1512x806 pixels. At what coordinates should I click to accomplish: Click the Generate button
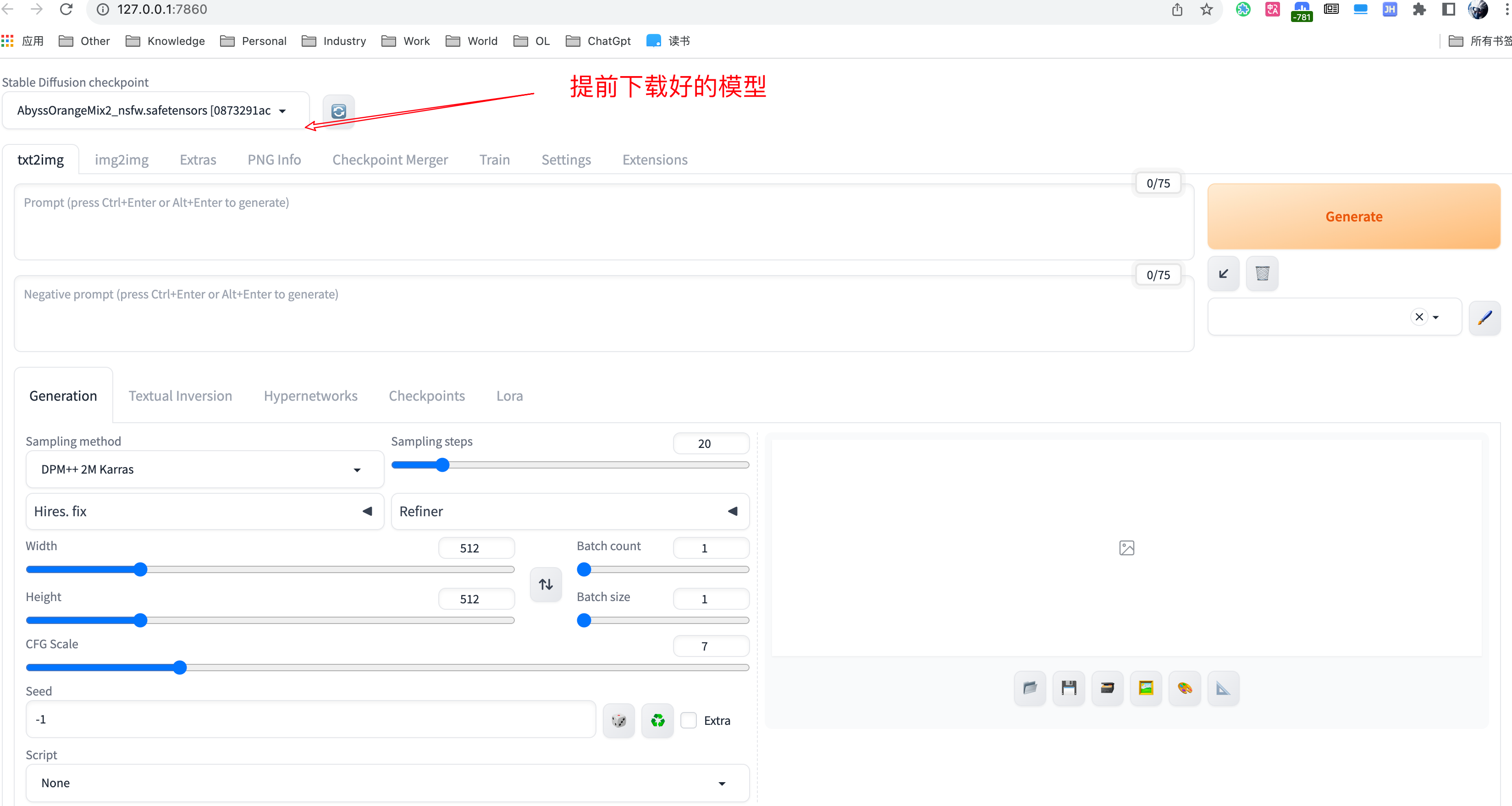coord(1353,216)
